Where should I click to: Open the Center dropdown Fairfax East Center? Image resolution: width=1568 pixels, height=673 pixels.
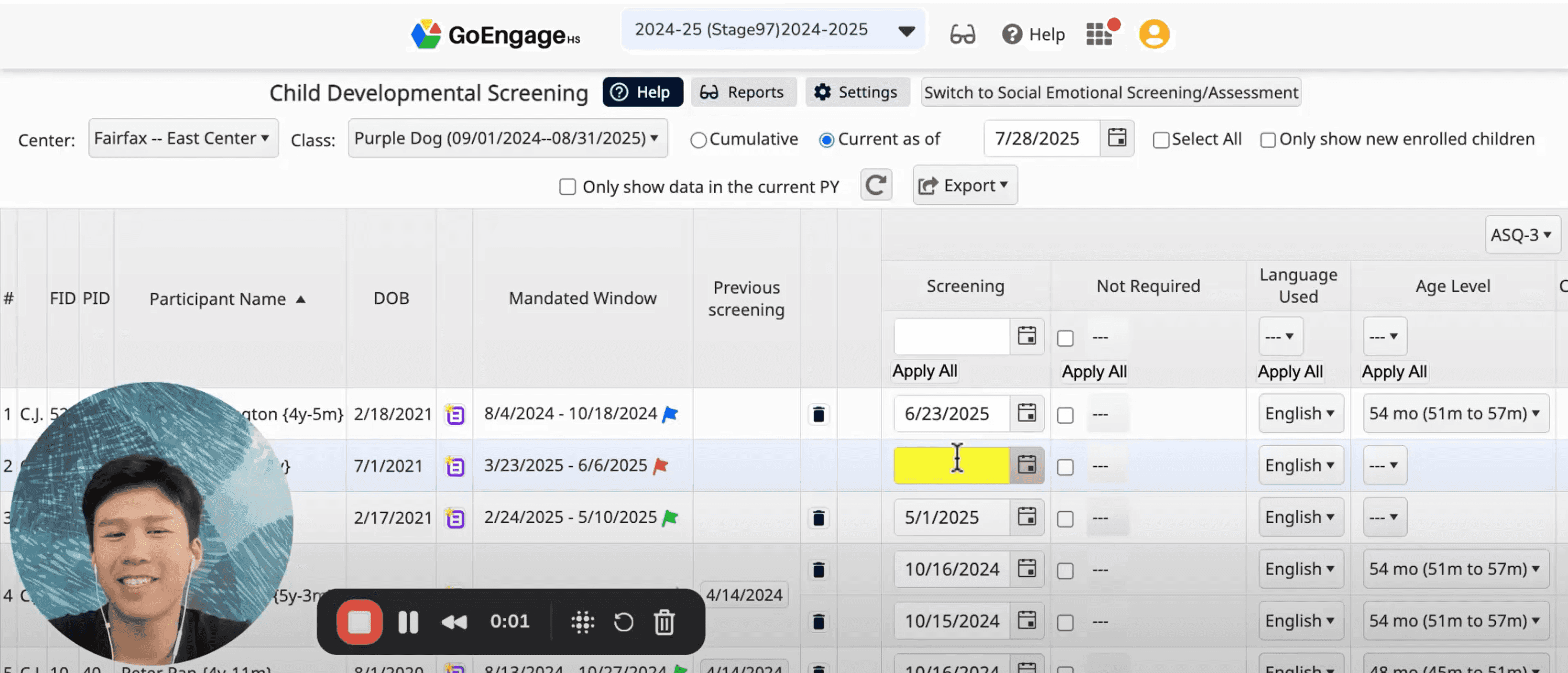tap(182, 138)
